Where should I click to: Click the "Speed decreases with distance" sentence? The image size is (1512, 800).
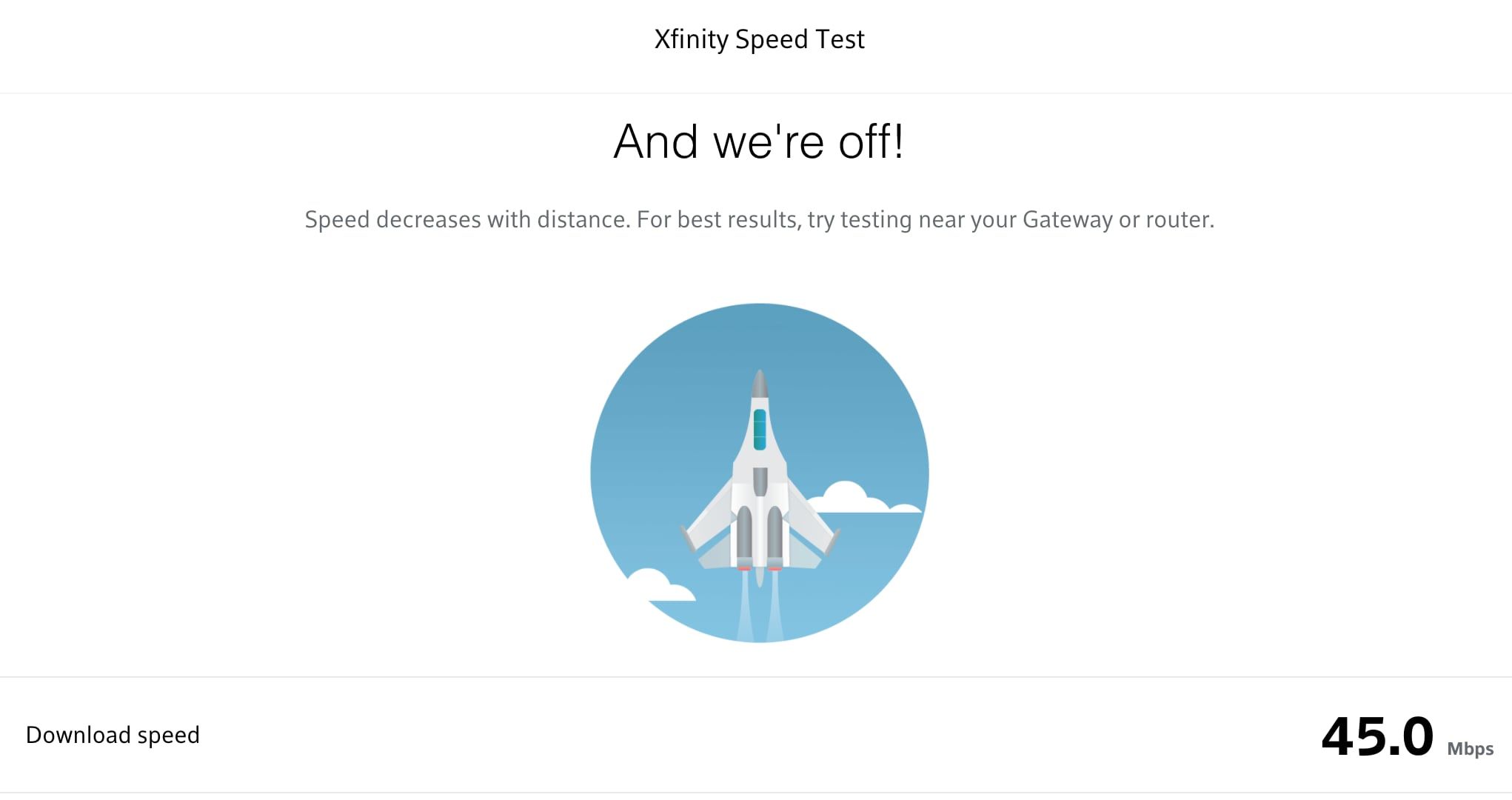click(x=466, y=219)
